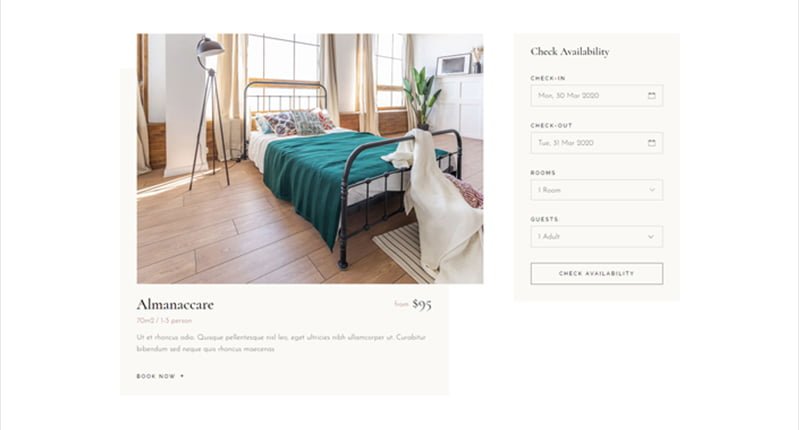Expand the Rooms dropdown chevron
This screenshot has height=430, width=800.
(652, 190)
